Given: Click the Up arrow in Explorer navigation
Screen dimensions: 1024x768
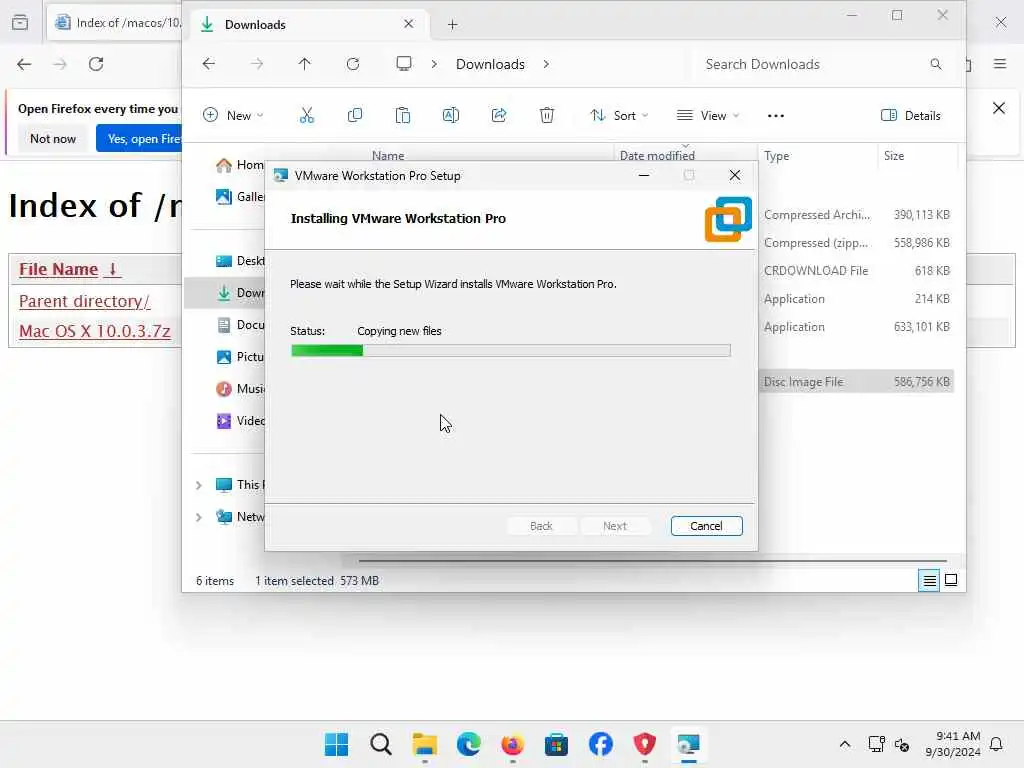Looking at the screenshot, I should tap(304, 64).
